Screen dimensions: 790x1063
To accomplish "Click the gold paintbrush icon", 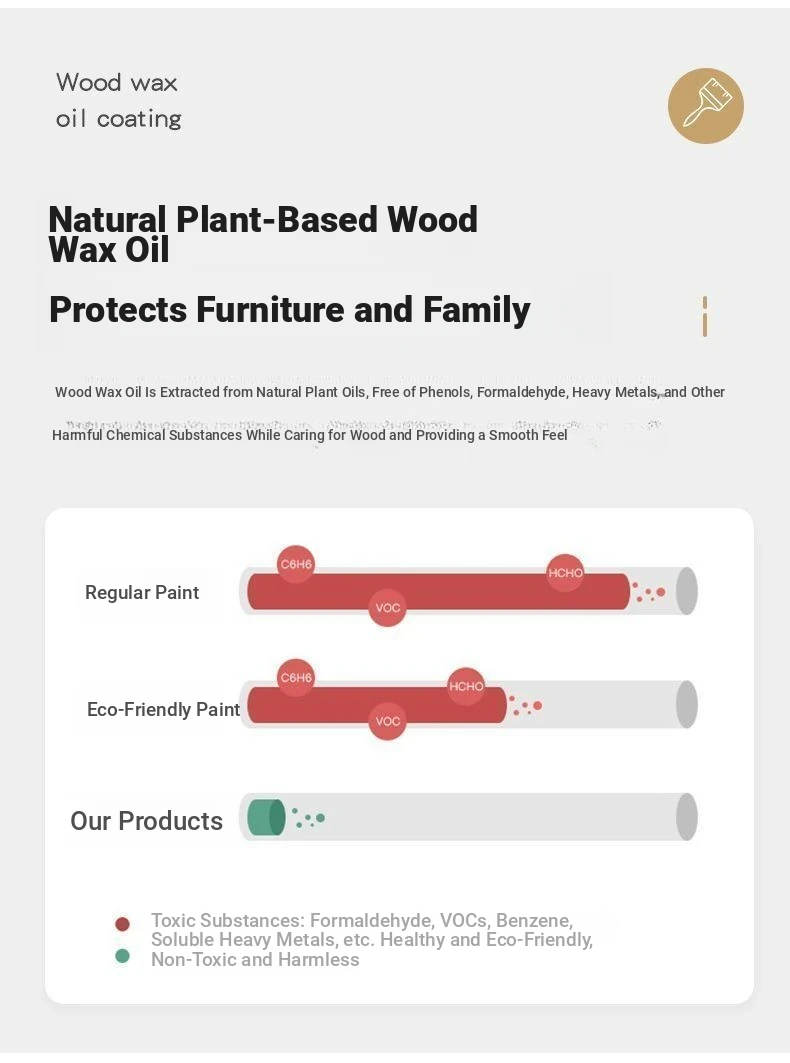I will pyautogui.click(x=705, y=106).
